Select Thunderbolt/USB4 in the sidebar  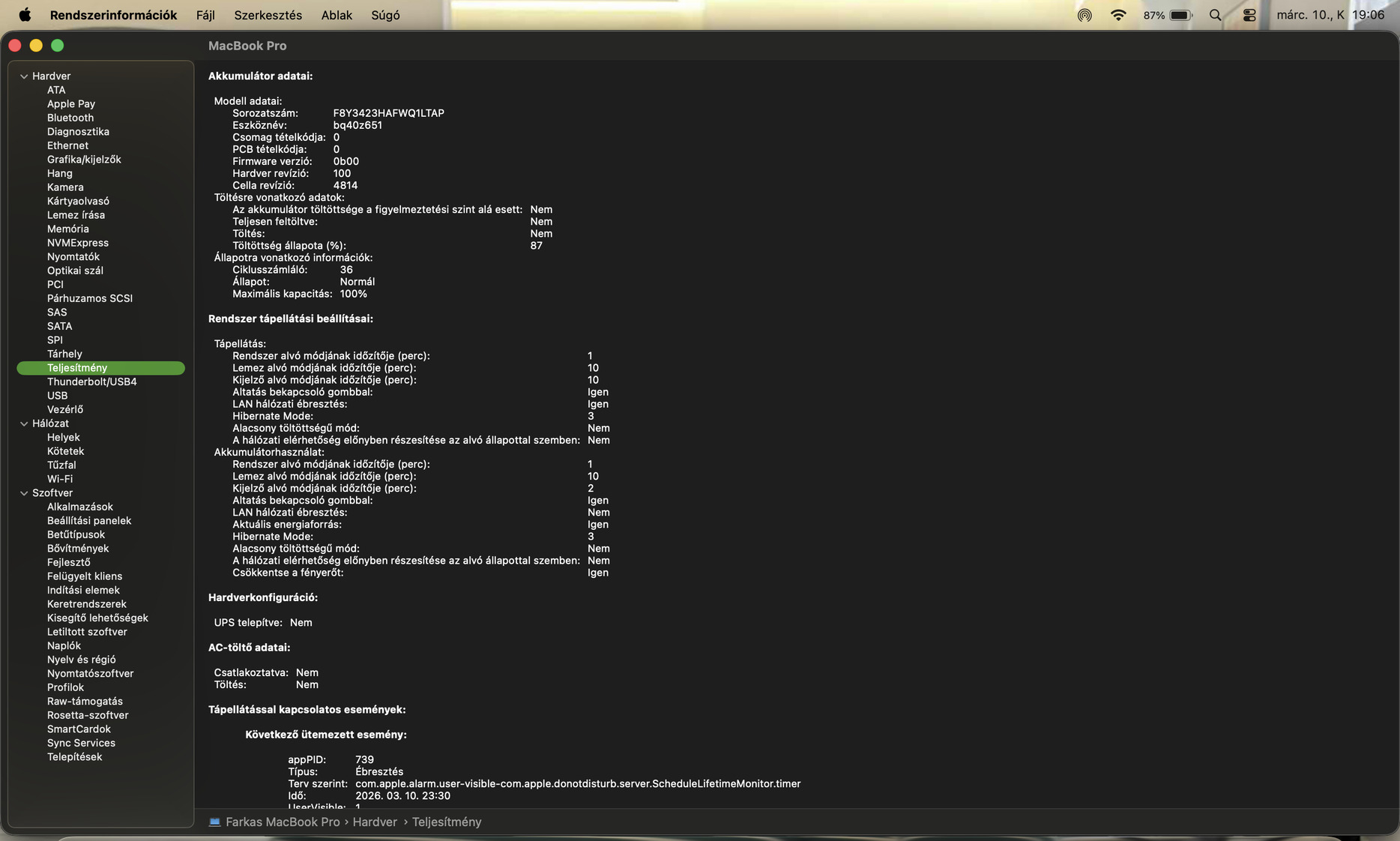[92, 382]
